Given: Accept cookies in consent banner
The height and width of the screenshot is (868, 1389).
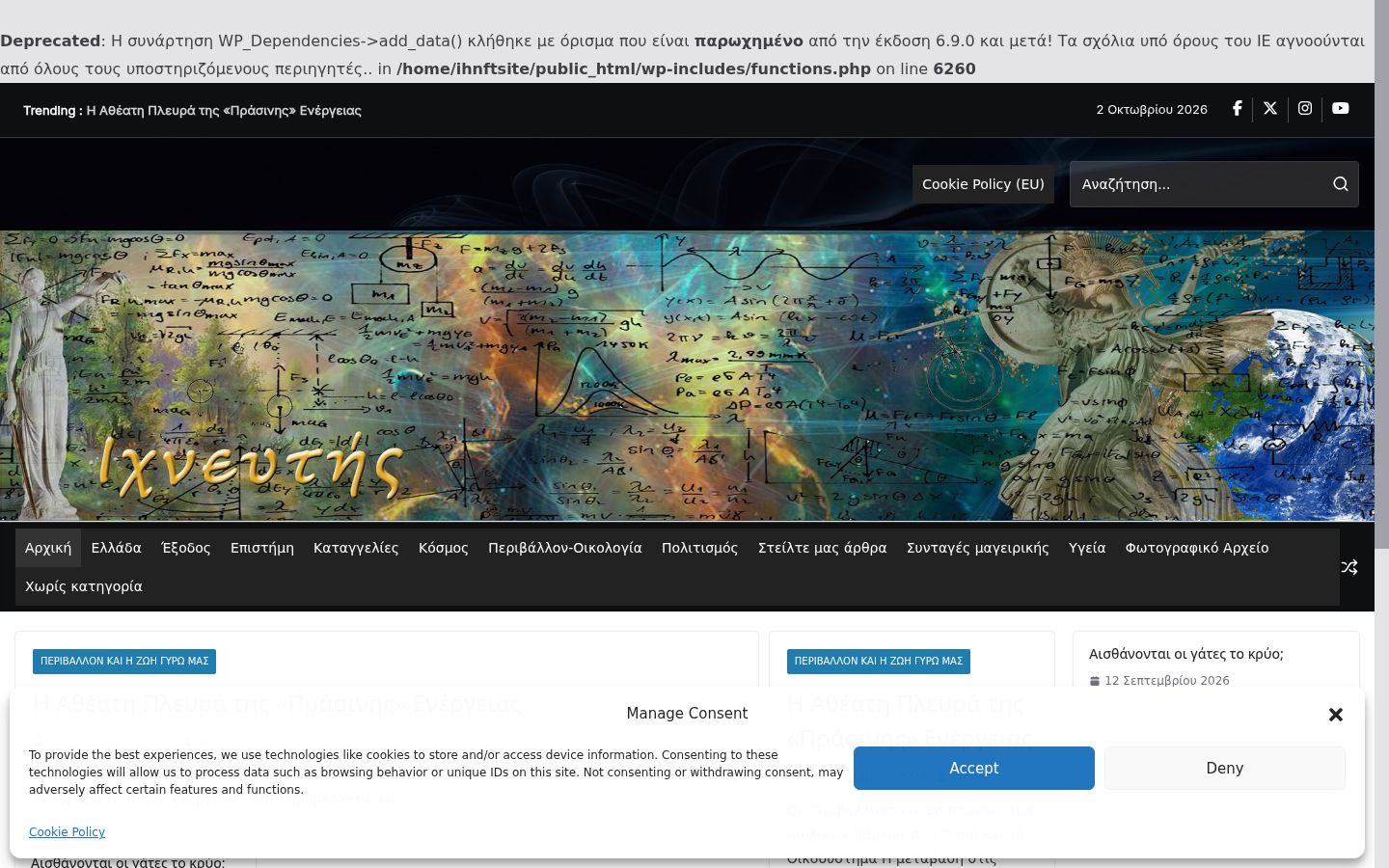Looking at the screenshot, I should [974, 768].
